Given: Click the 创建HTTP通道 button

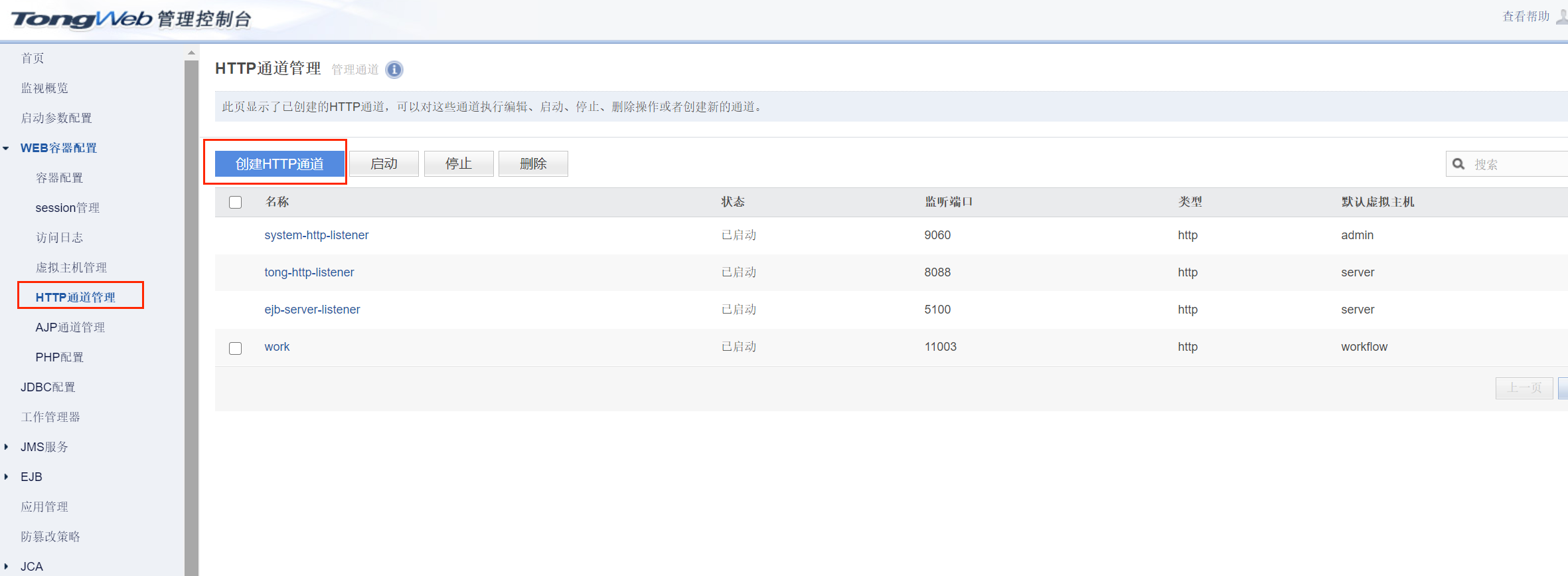Looking at the screenshot, I should tap(279, 164).
